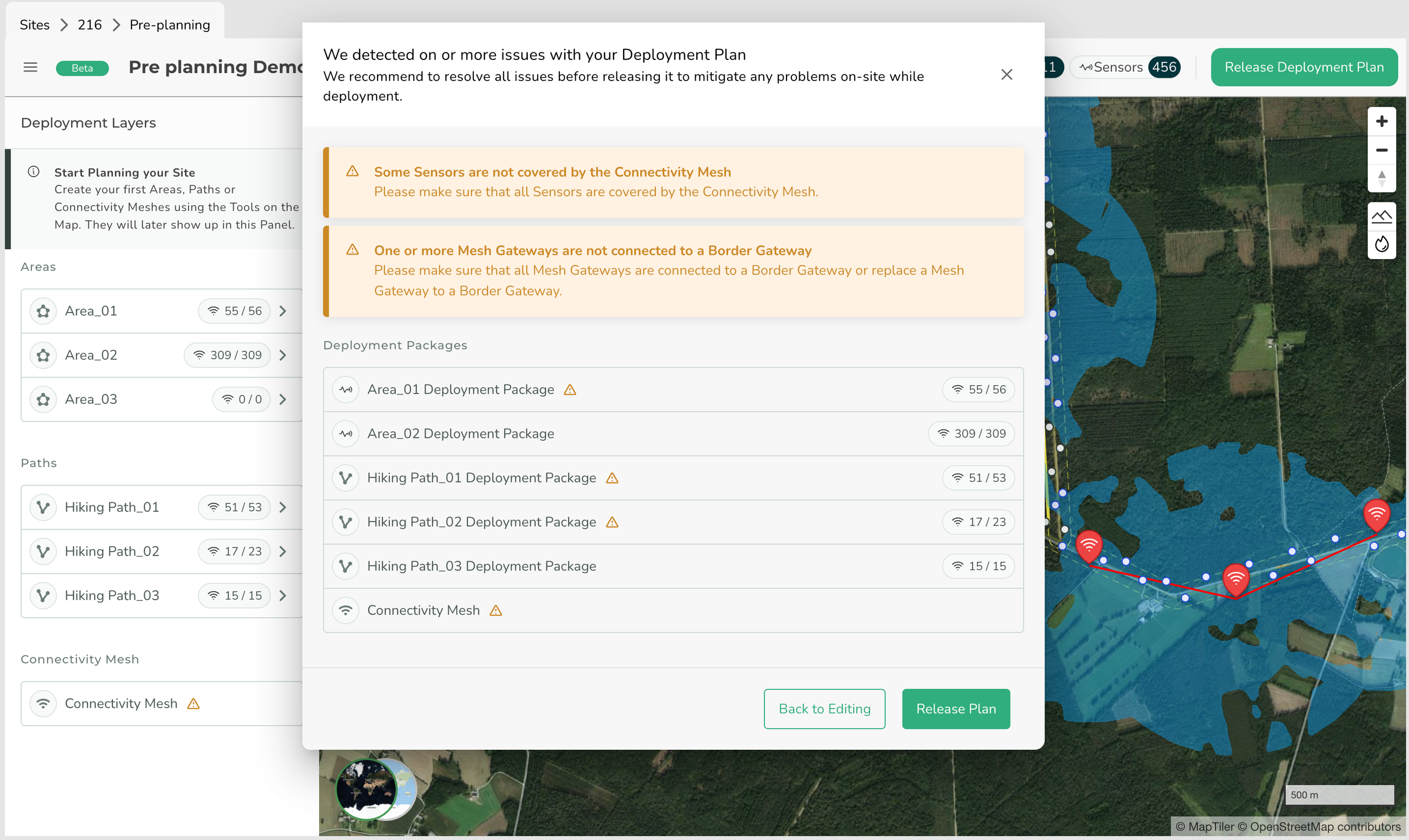Click the fire risk flame icon
This screenshot has width=1409, height=840.
[x=1381, y=244]
